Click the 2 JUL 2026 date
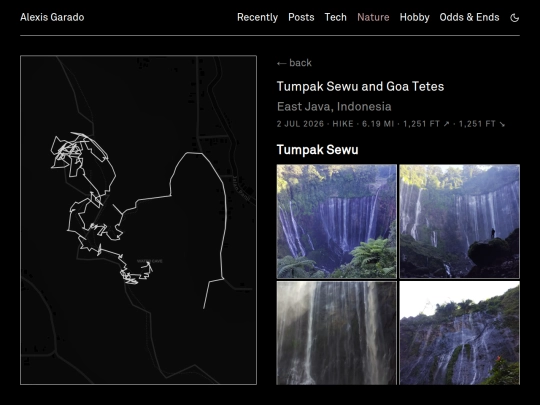Image resolution: width=540 pixels, height=405 pixels. [x=300, y=124]
